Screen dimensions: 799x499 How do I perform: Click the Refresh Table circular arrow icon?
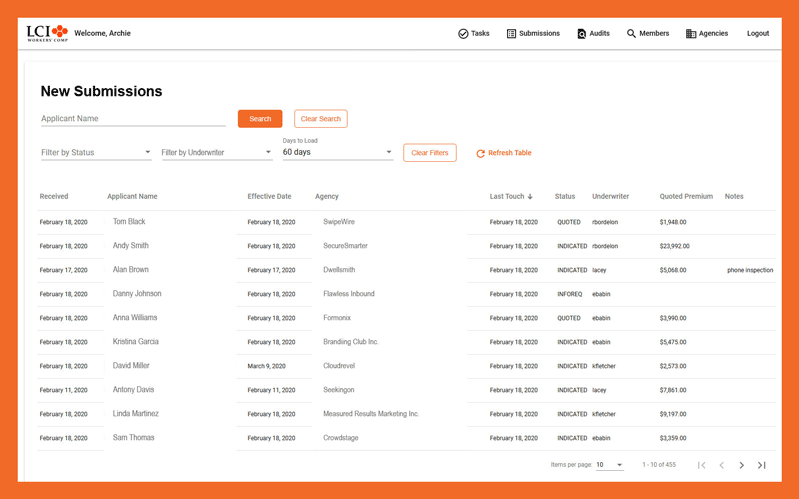(x=480, y=153)
